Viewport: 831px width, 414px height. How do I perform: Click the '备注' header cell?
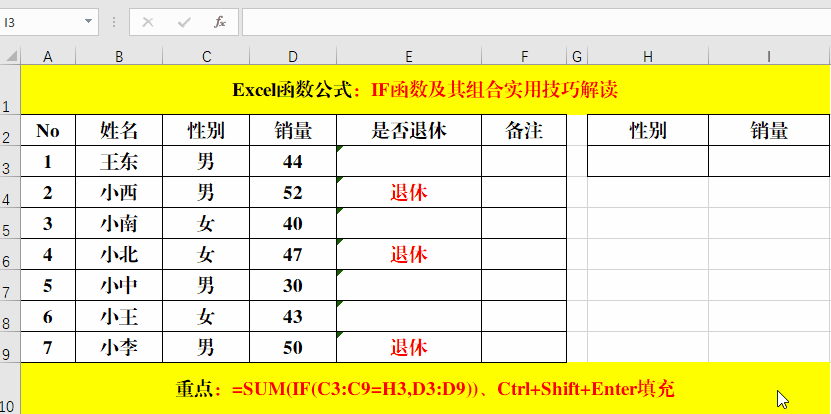[524, 130]
